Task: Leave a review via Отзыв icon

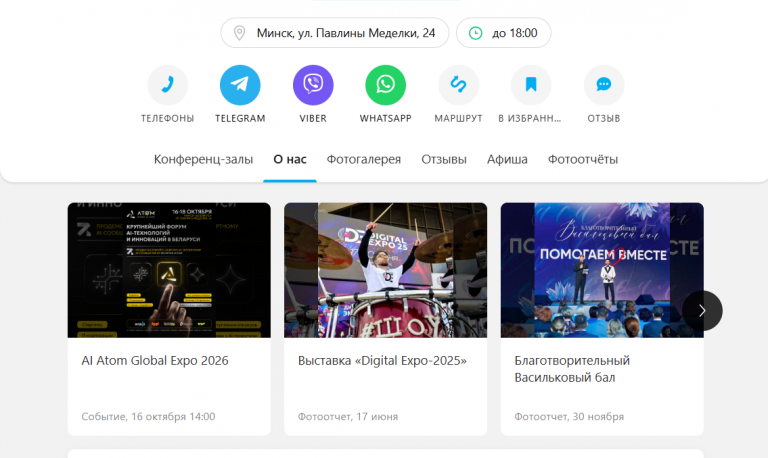Action: pos(604,85)
